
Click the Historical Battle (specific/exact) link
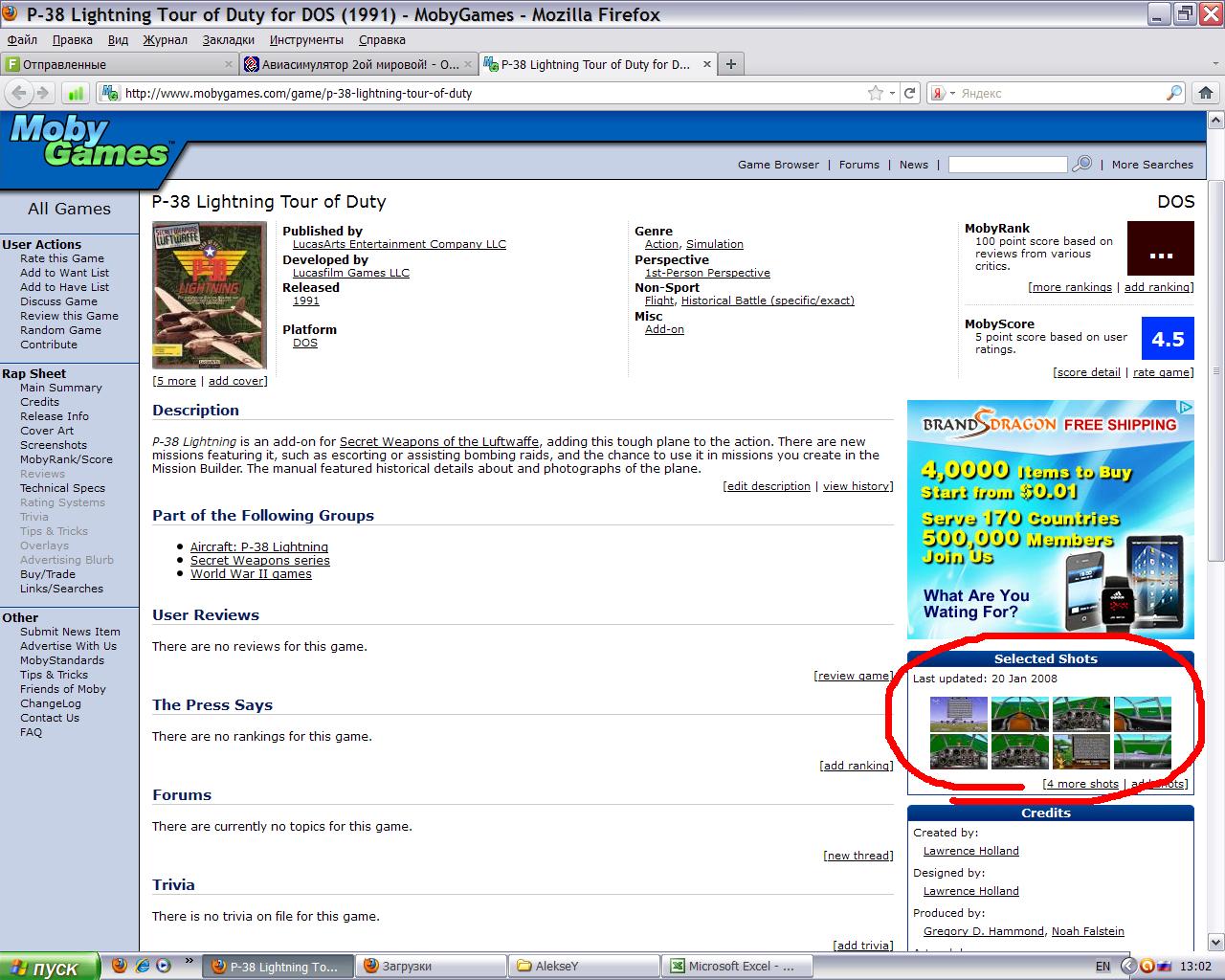pos(768,301)
